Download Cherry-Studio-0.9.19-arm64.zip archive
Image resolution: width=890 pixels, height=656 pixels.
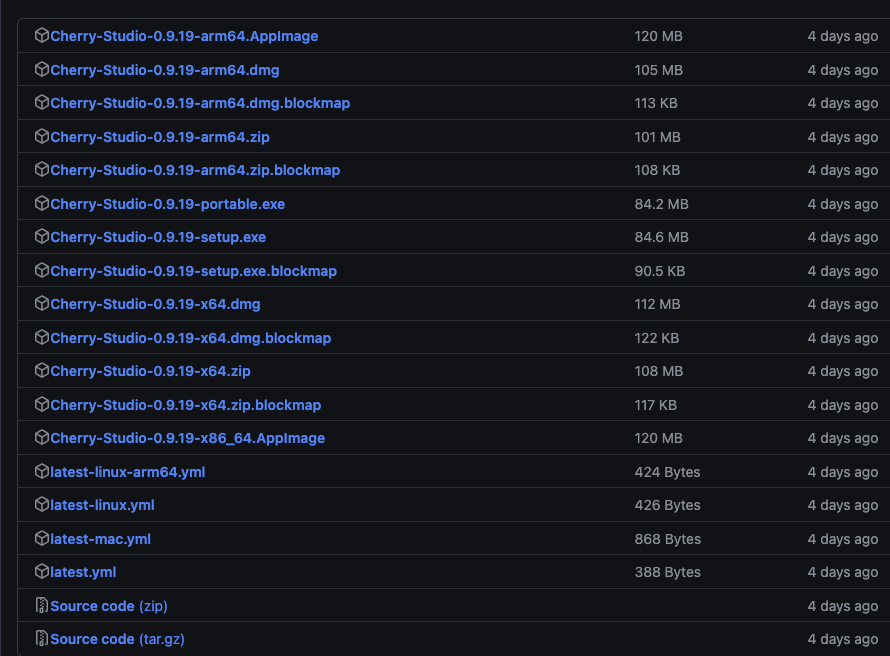coord(160,137)
